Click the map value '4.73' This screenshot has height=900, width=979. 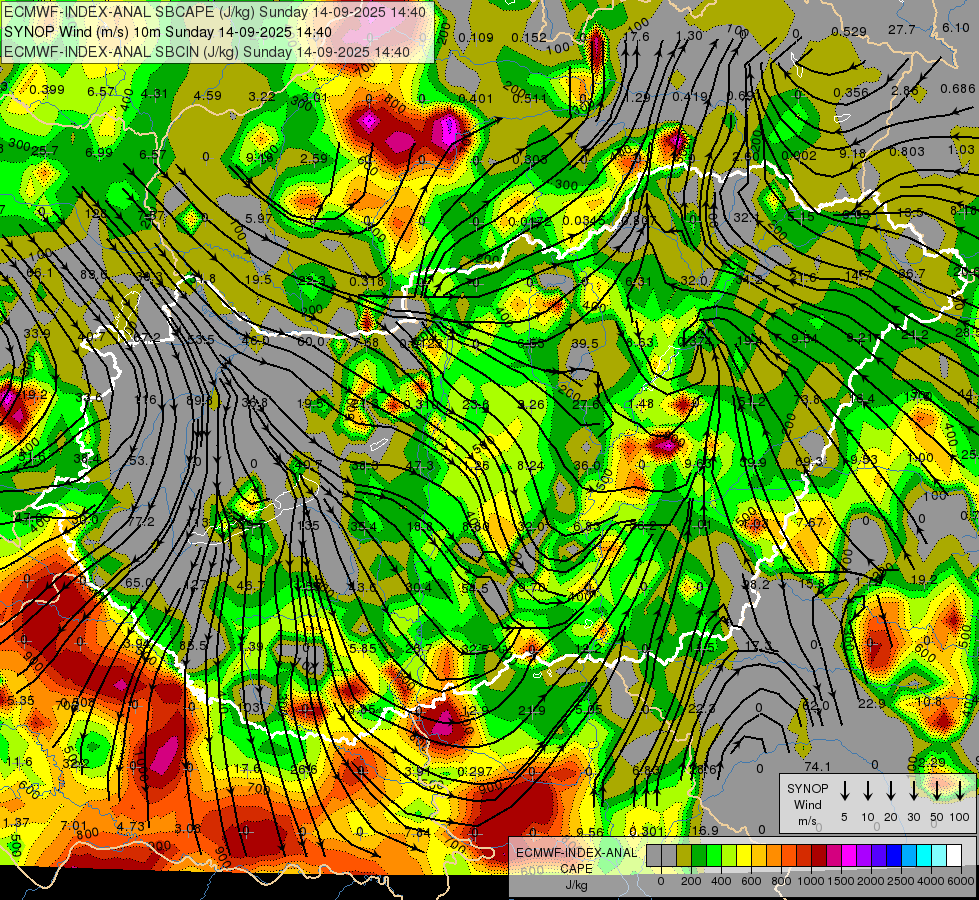click(x=130, y=826)
